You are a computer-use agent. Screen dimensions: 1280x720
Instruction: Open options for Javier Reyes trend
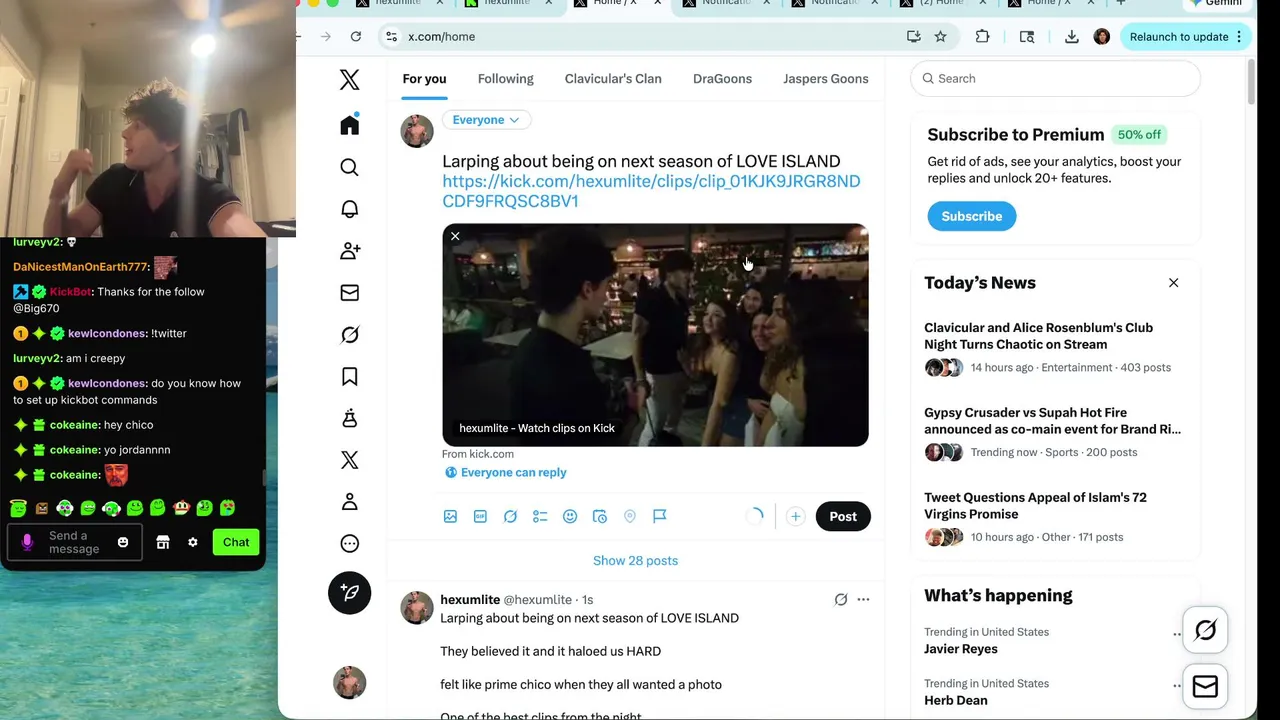[1177, 634]
